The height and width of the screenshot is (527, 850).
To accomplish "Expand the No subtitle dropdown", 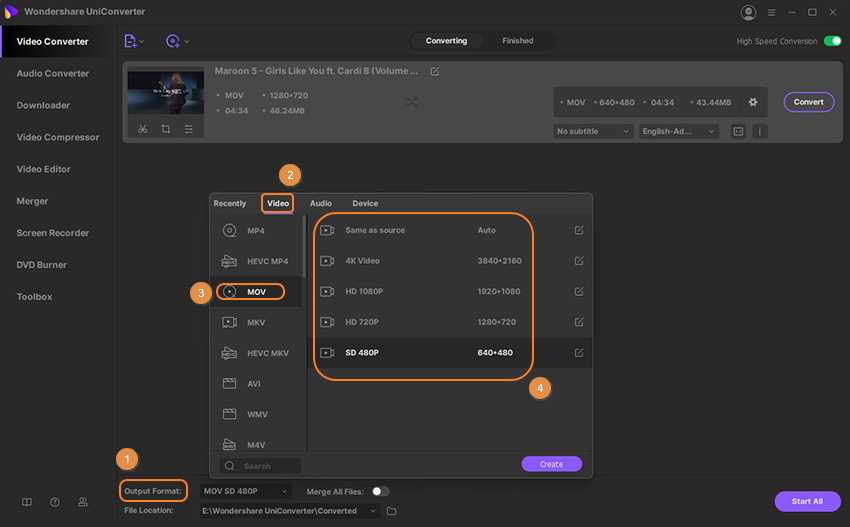I will [593, 131].
